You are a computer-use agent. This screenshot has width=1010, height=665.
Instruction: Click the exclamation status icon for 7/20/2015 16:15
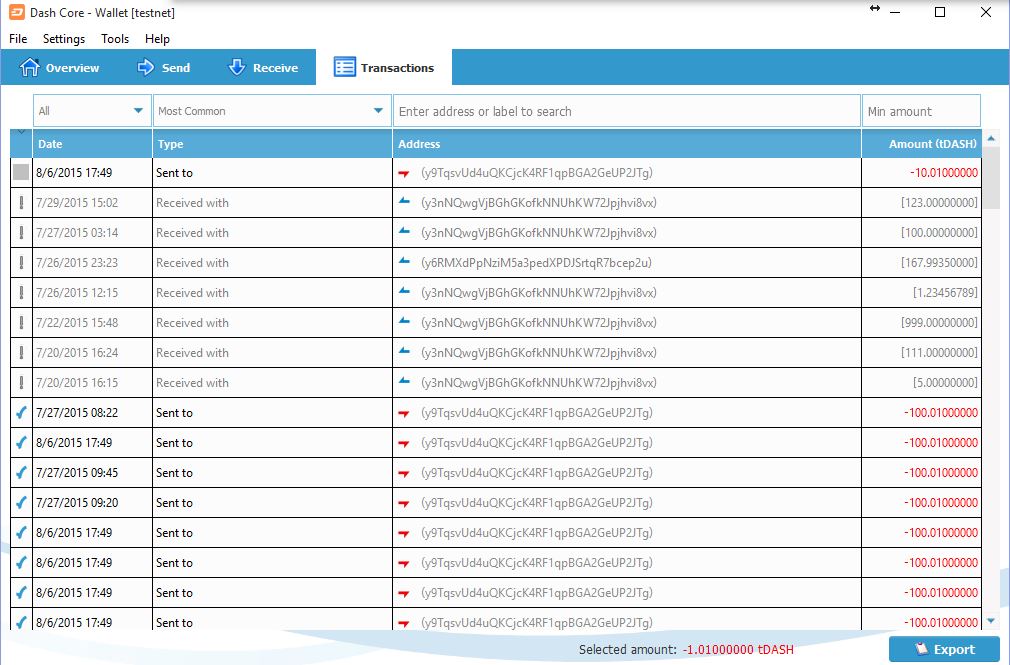(x=21, y=382)
